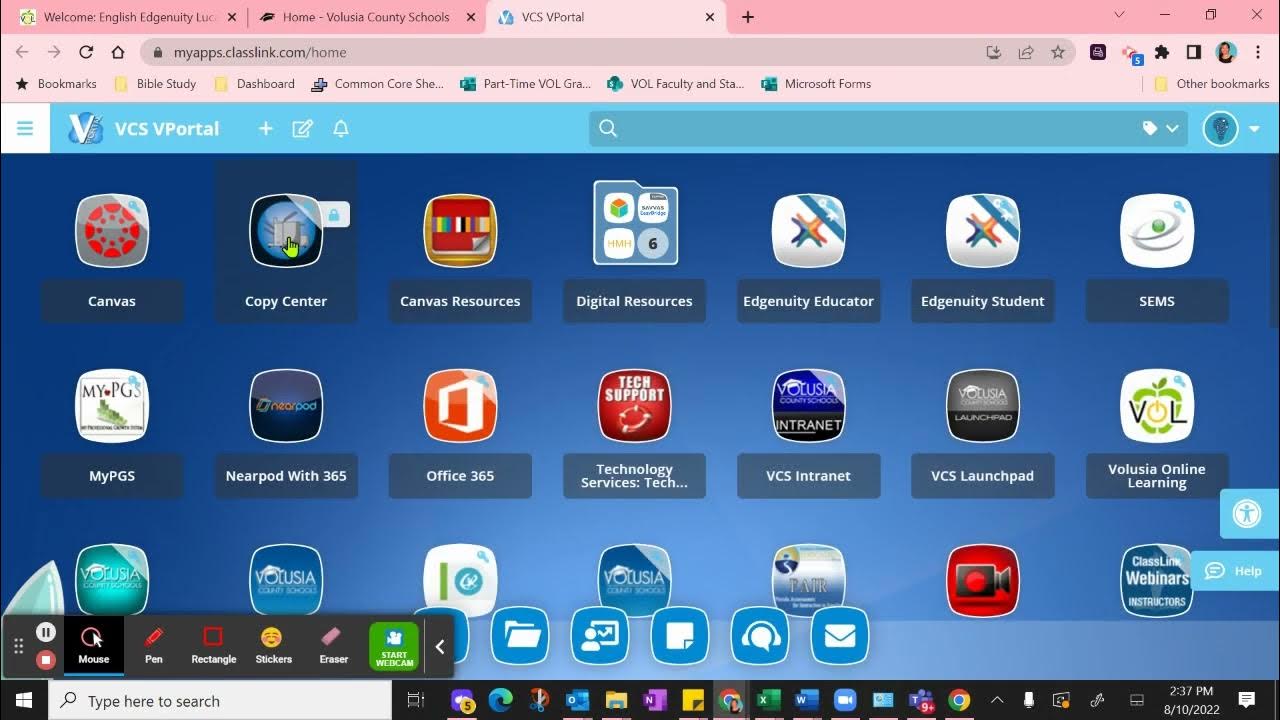
Task: Open Outlook from the taskbar
Action: tap(578, 700)
